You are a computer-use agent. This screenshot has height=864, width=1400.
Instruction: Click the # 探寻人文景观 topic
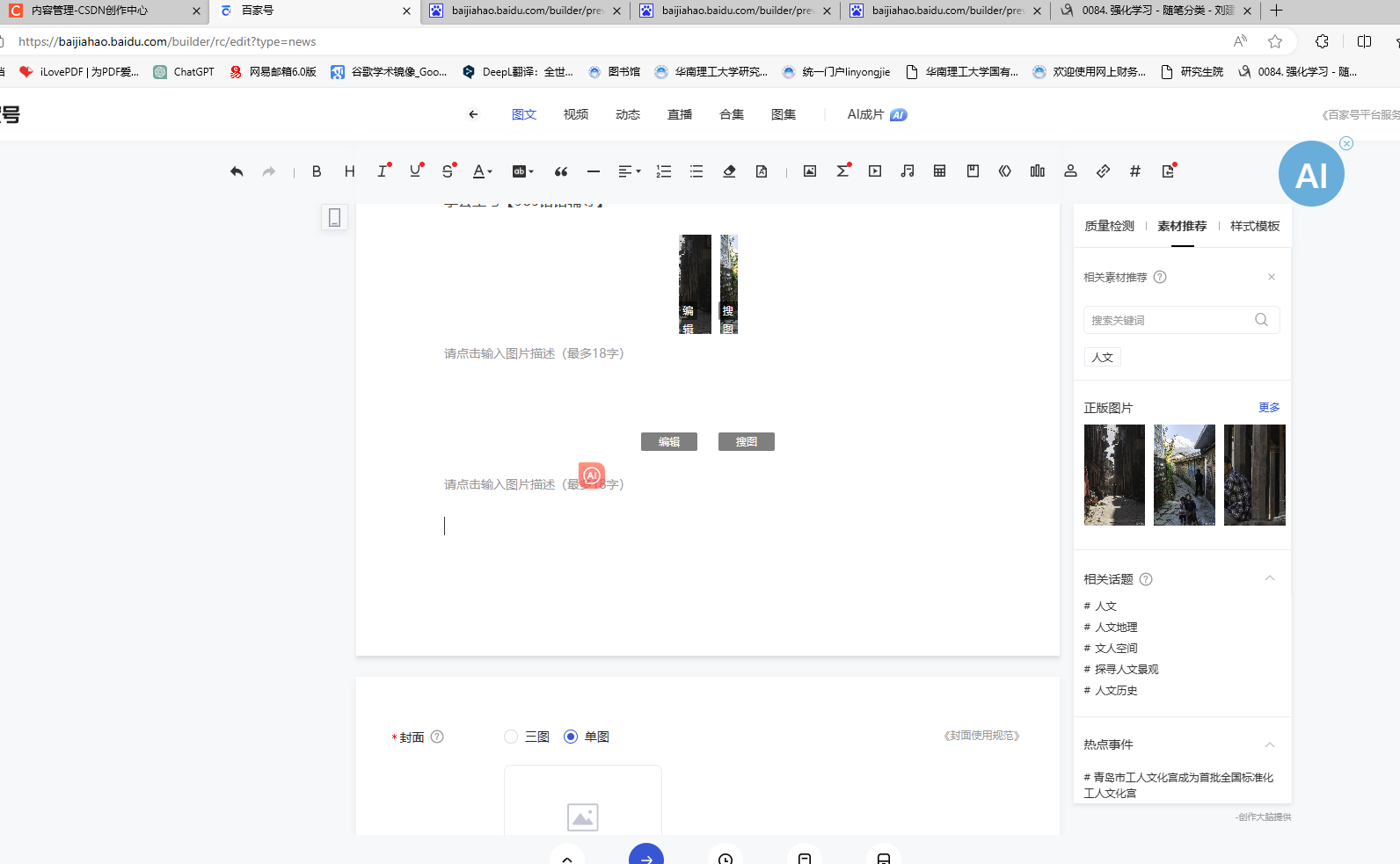click(x=1121, y=669)
